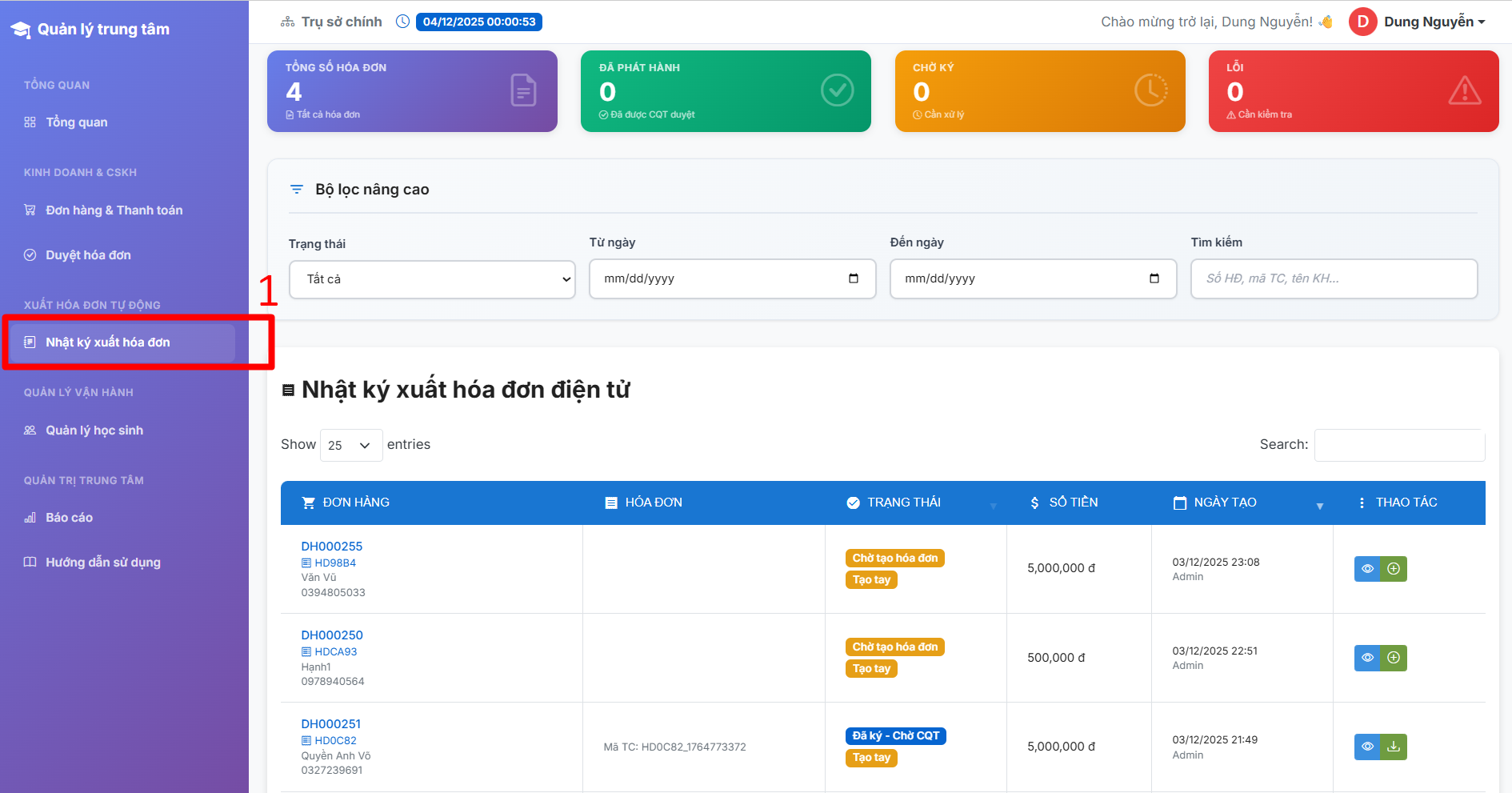The height and width of the screenshot is (793, 1512).
Task: Open calendar picker in Đến ngày field
Action: tap(1154, 278)
